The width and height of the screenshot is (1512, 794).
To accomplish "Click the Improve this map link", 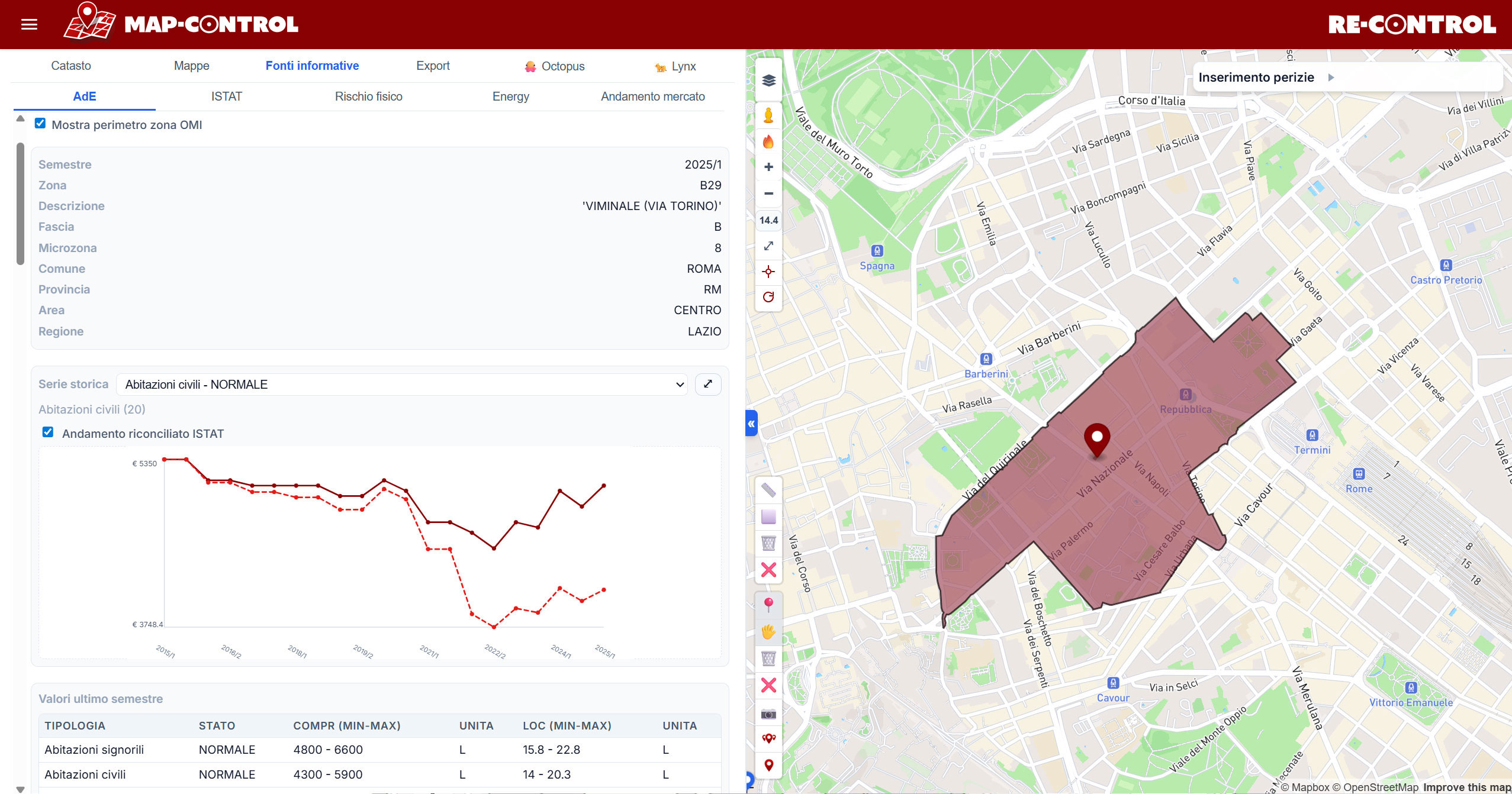I will click(x=1466, y=787).
